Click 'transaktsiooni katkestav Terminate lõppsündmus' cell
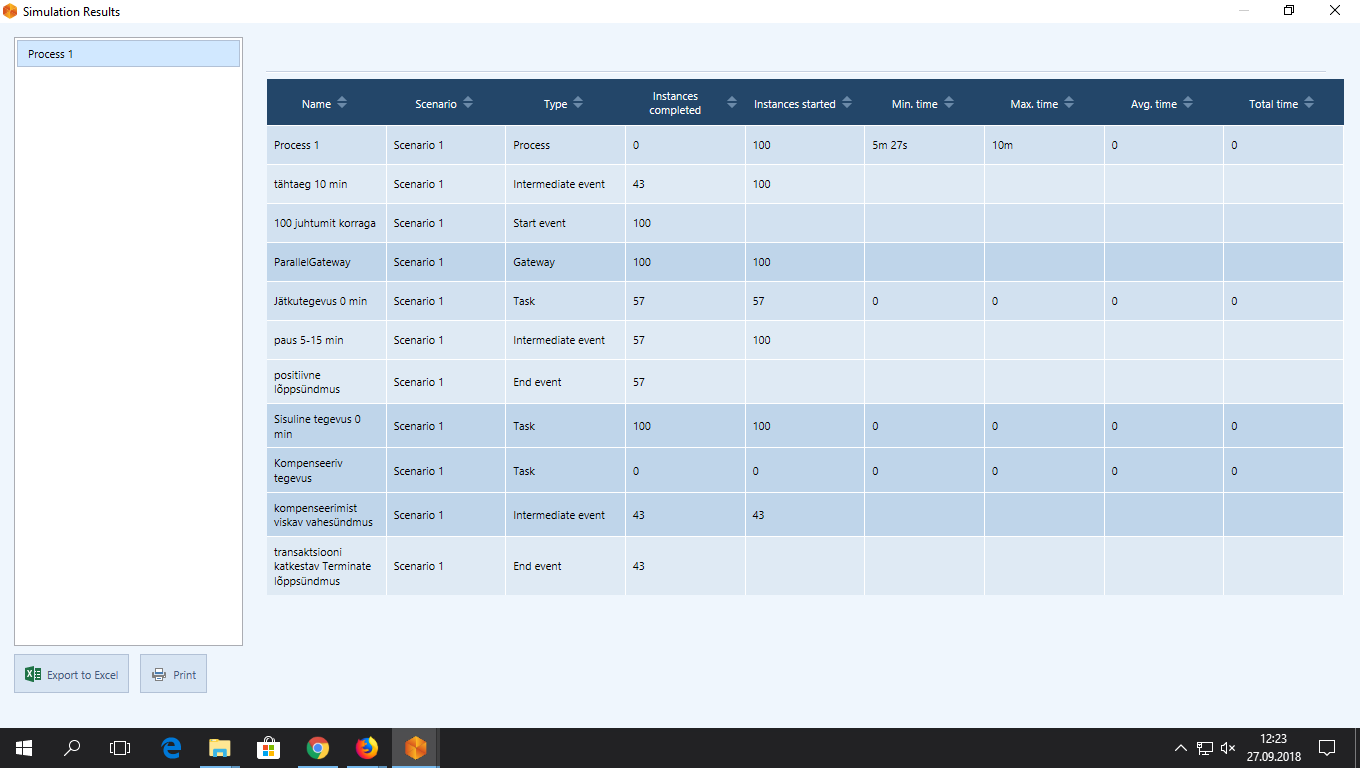Viewport: 1360px width, 768px height. [326, 566]
